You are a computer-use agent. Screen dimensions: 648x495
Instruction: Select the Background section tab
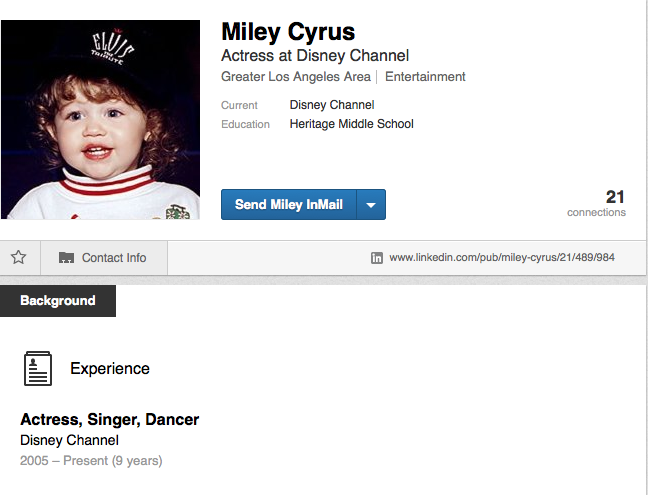click(x=58, y=301)
